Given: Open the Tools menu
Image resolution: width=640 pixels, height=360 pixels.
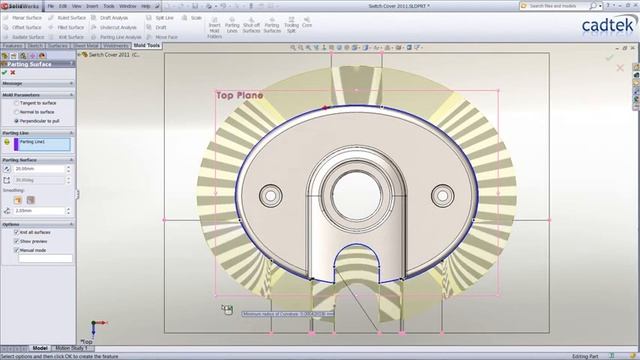Looking at the screenshot, I should point(109,6).
